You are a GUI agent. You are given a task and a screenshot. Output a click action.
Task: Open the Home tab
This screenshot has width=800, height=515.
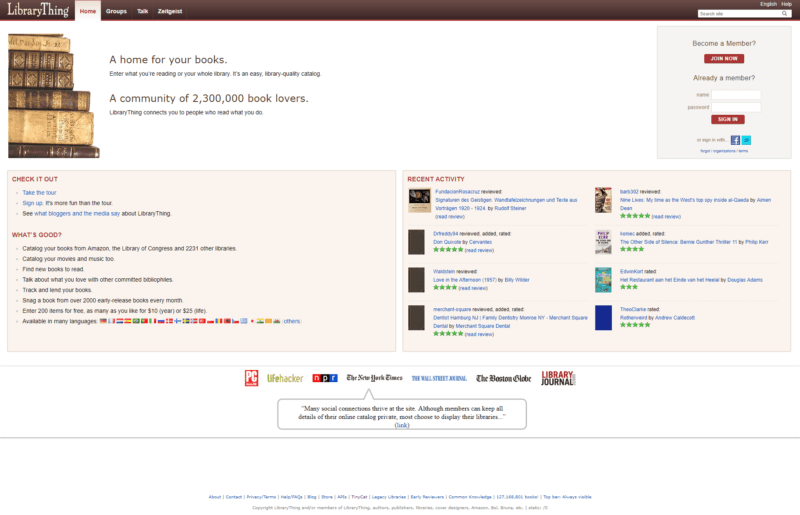(x=88, y=11)
